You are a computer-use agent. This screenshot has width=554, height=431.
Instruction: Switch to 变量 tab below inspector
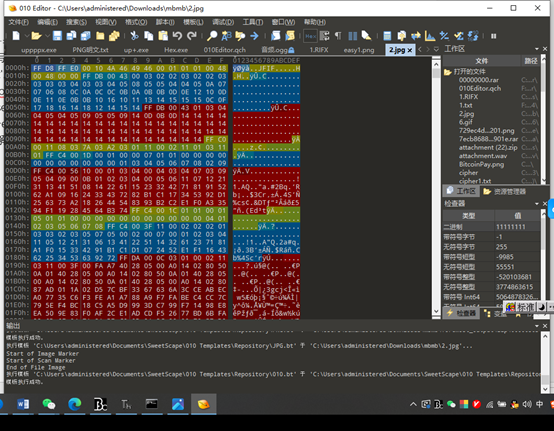495,313
